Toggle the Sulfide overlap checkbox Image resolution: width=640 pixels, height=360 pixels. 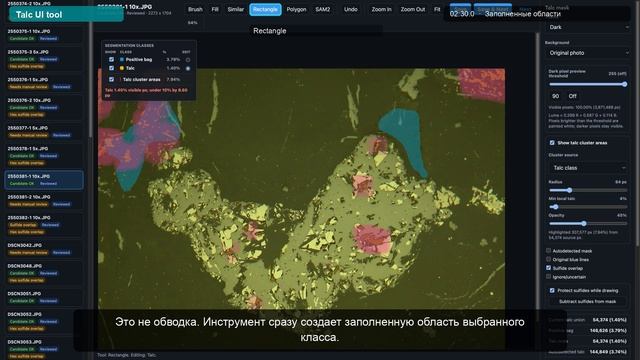(549, 268)
